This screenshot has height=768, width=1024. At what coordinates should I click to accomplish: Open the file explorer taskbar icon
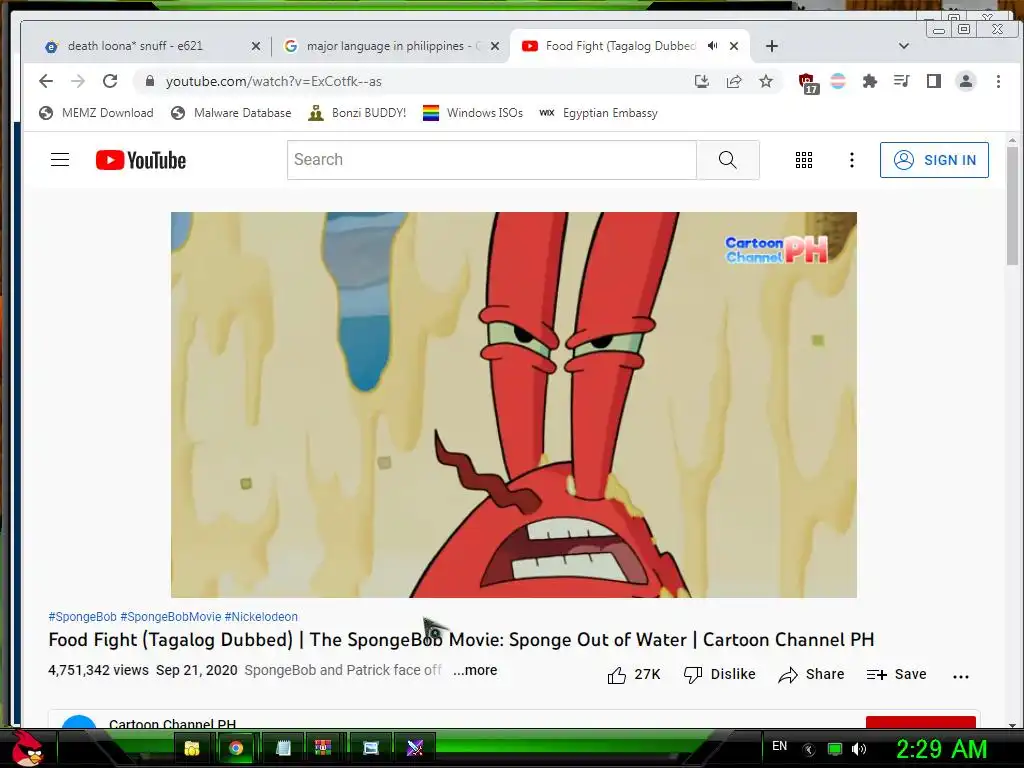click(x=191, y=748)
